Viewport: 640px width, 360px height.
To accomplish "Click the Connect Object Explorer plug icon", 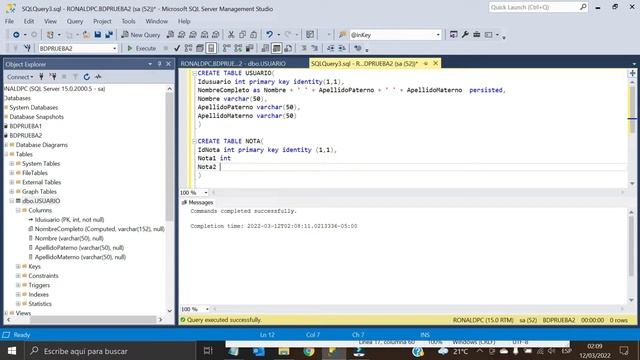I will click(x=41, y=77).
